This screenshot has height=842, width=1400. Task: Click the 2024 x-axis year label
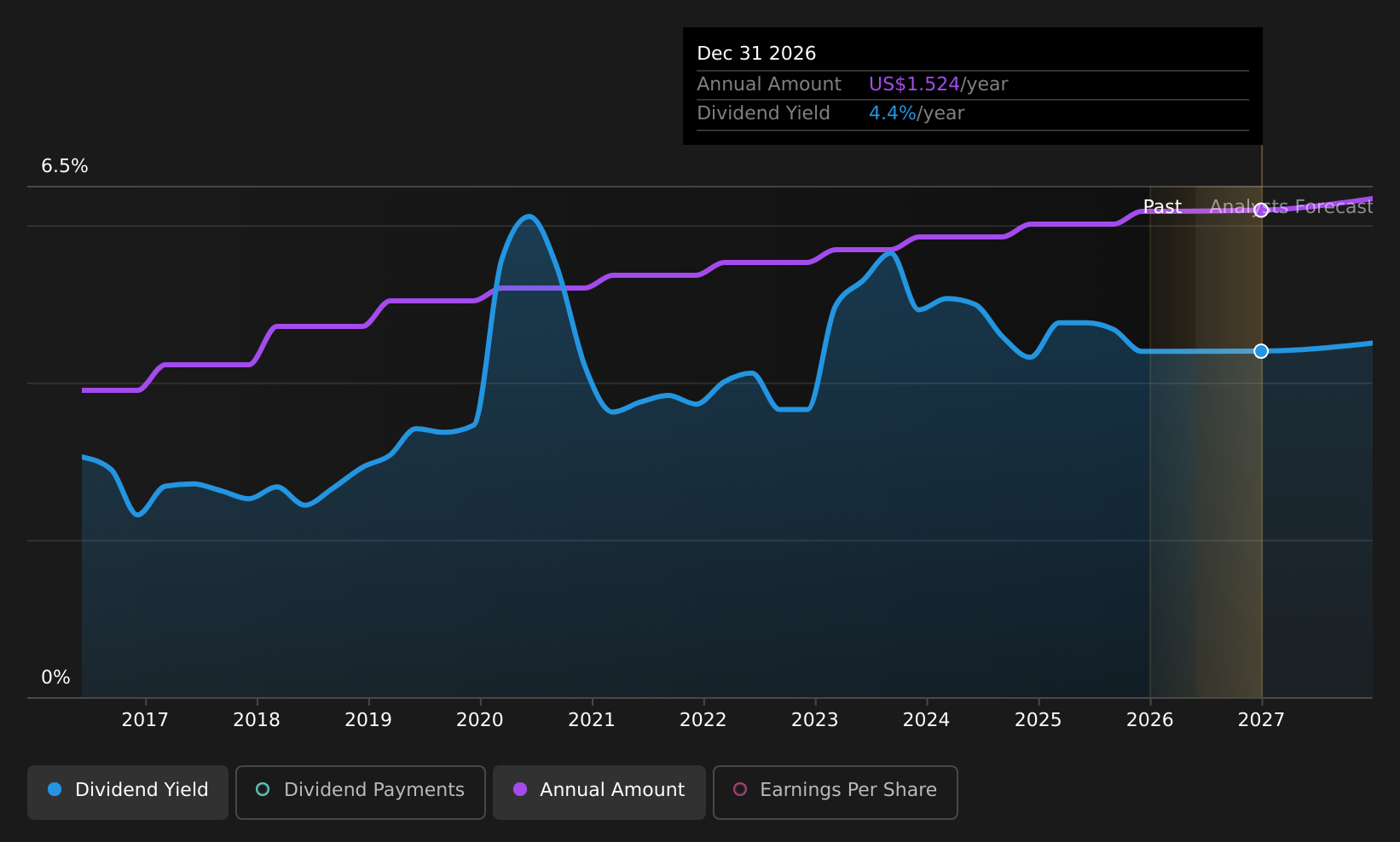[x=927, y=720]
